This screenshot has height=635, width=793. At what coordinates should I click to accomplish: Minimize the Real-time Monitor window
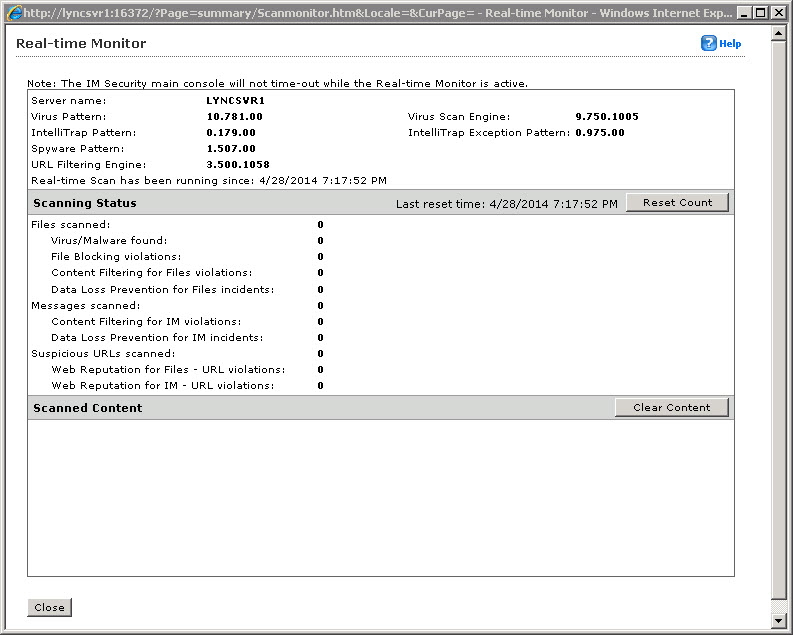745,13
